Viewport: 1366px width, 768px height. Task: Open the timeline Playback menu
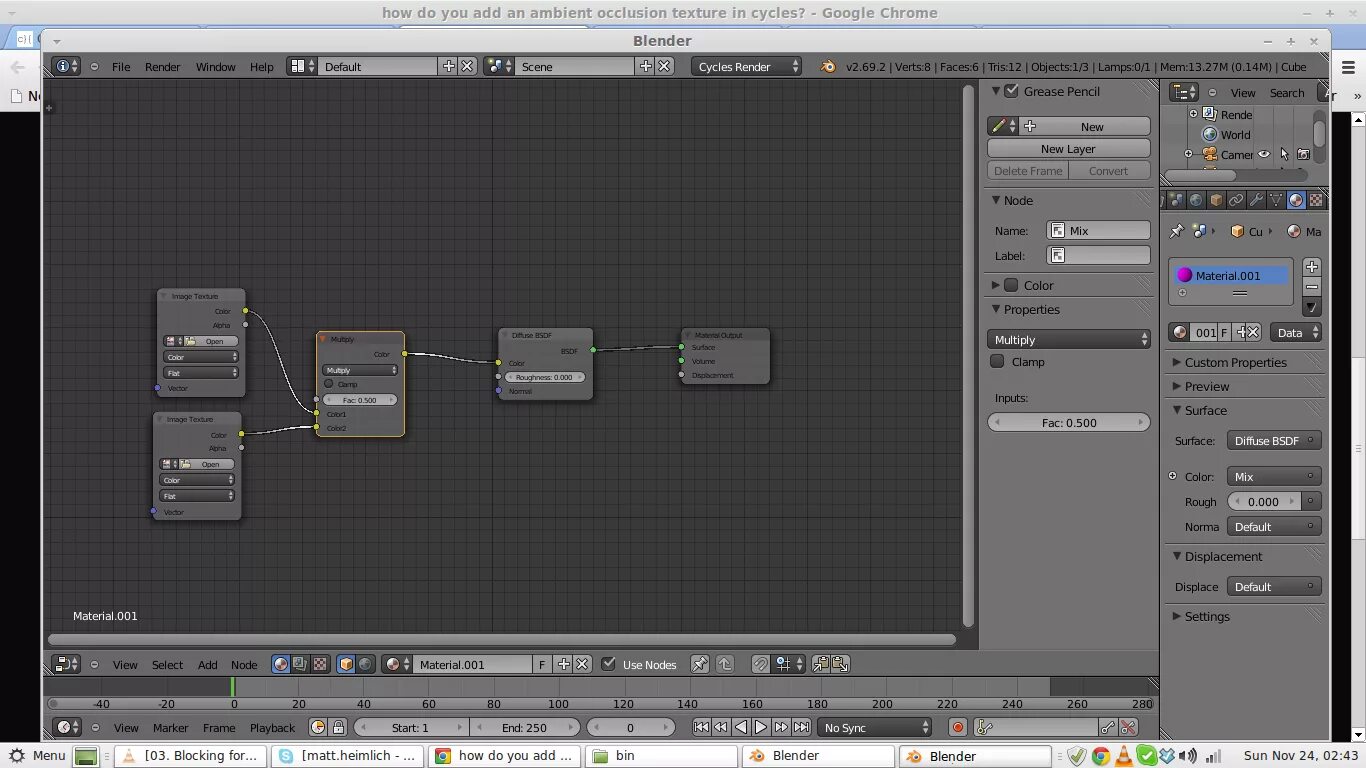tap(272, 727)
